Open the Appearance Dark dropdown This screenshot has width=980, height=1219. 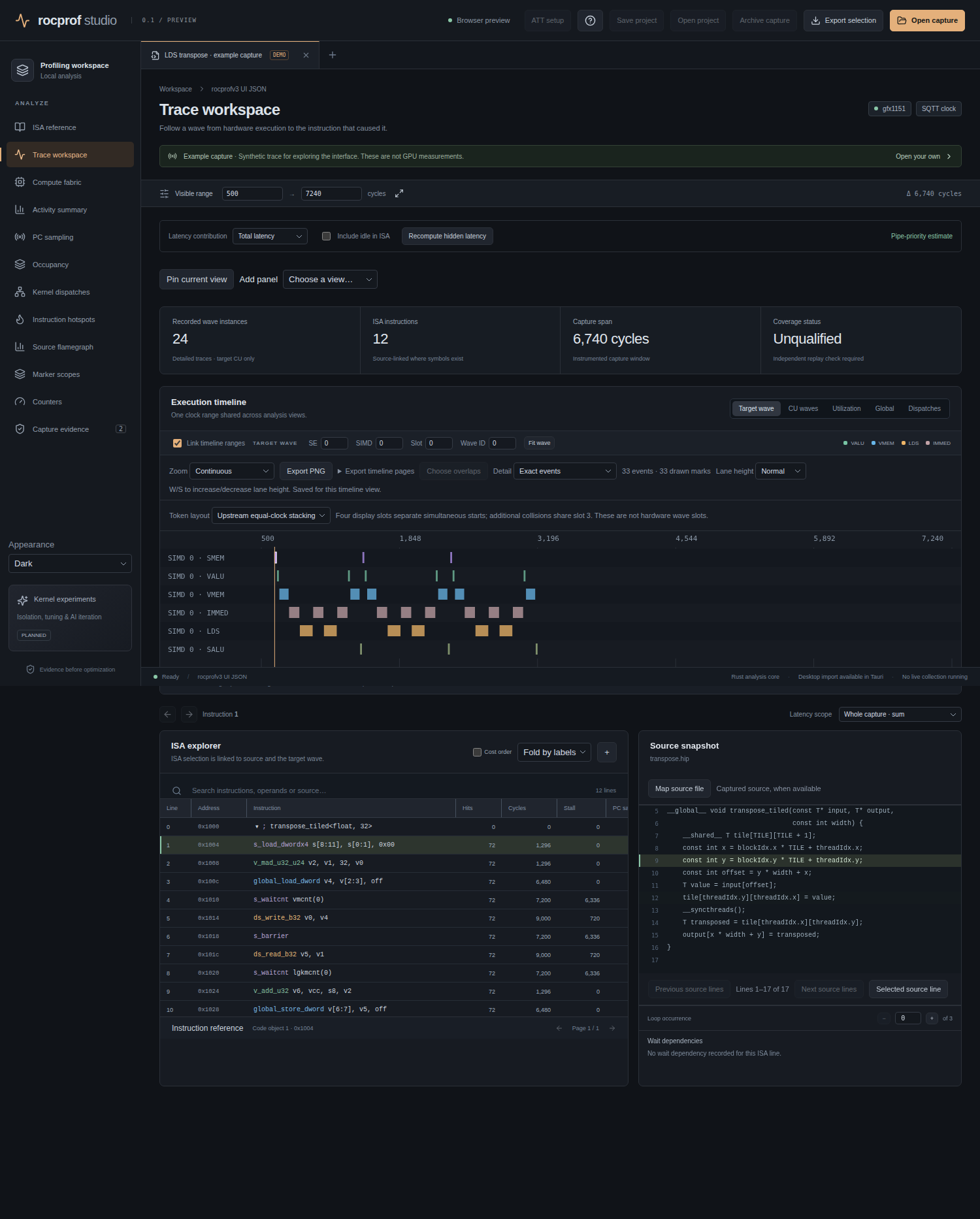[x=70, y=563]
